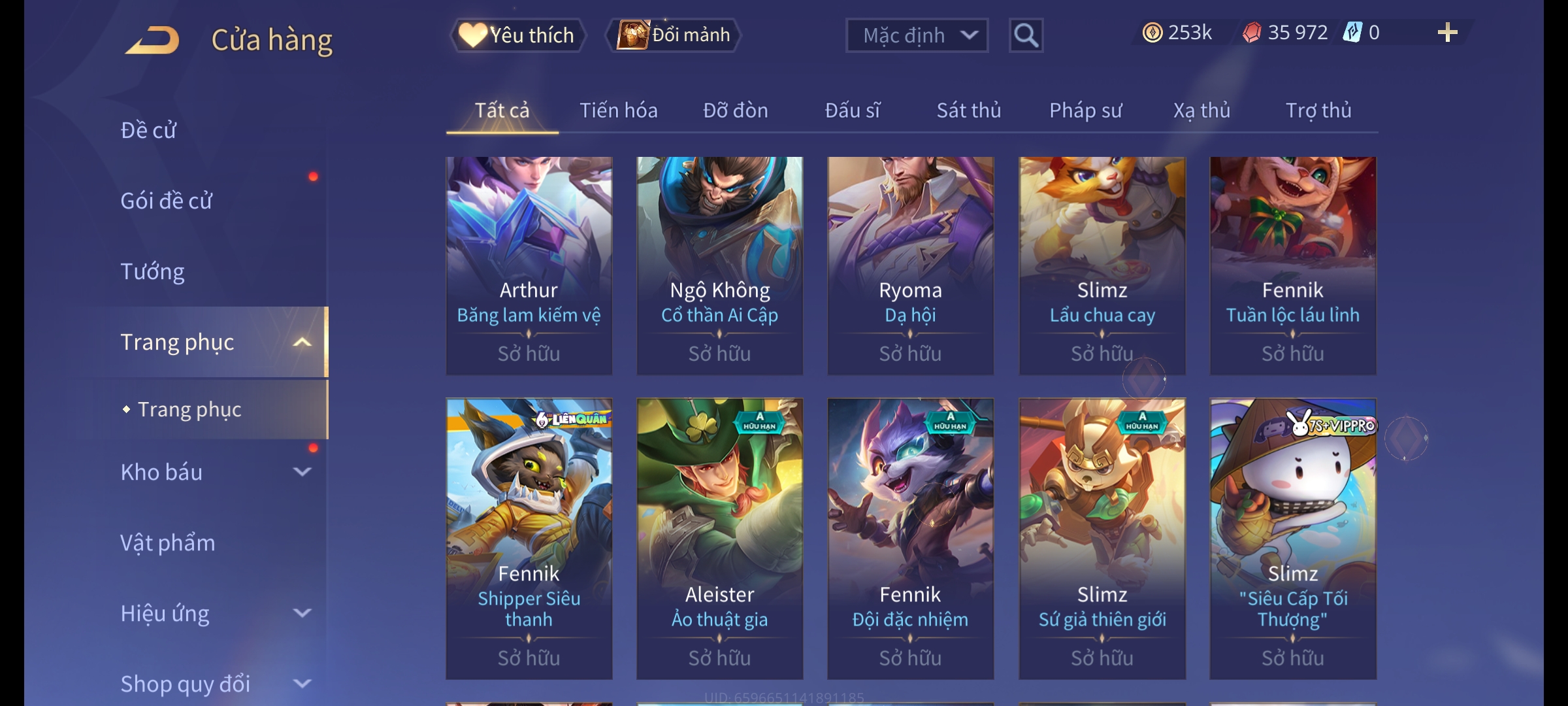Viewport: 1568px width, 706px height.
Task: Open Arthur Băng lam kiếm vệ skin card
Action: (x=529, y=265)
